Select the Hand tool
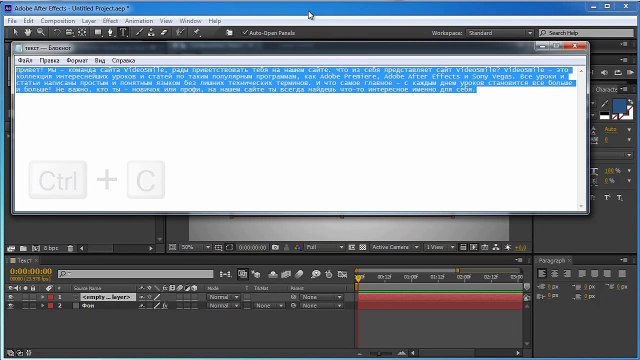 [x=28, y=32]
